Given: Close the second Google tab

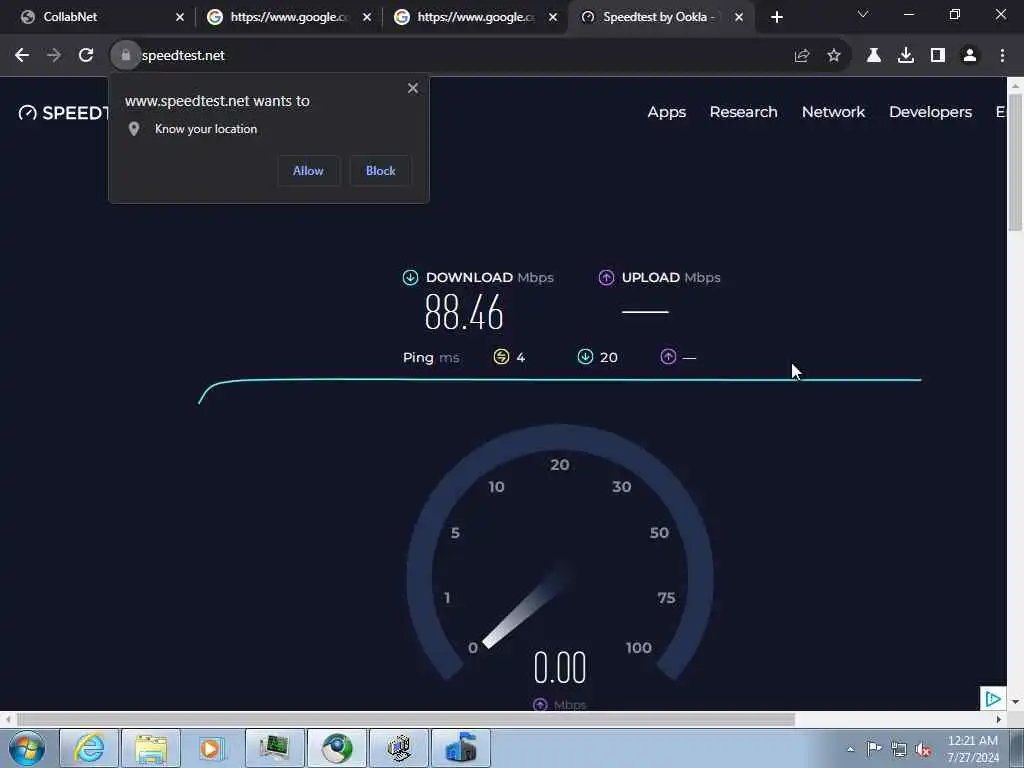Looking at the screenshot, I should (x=553, y=18).
